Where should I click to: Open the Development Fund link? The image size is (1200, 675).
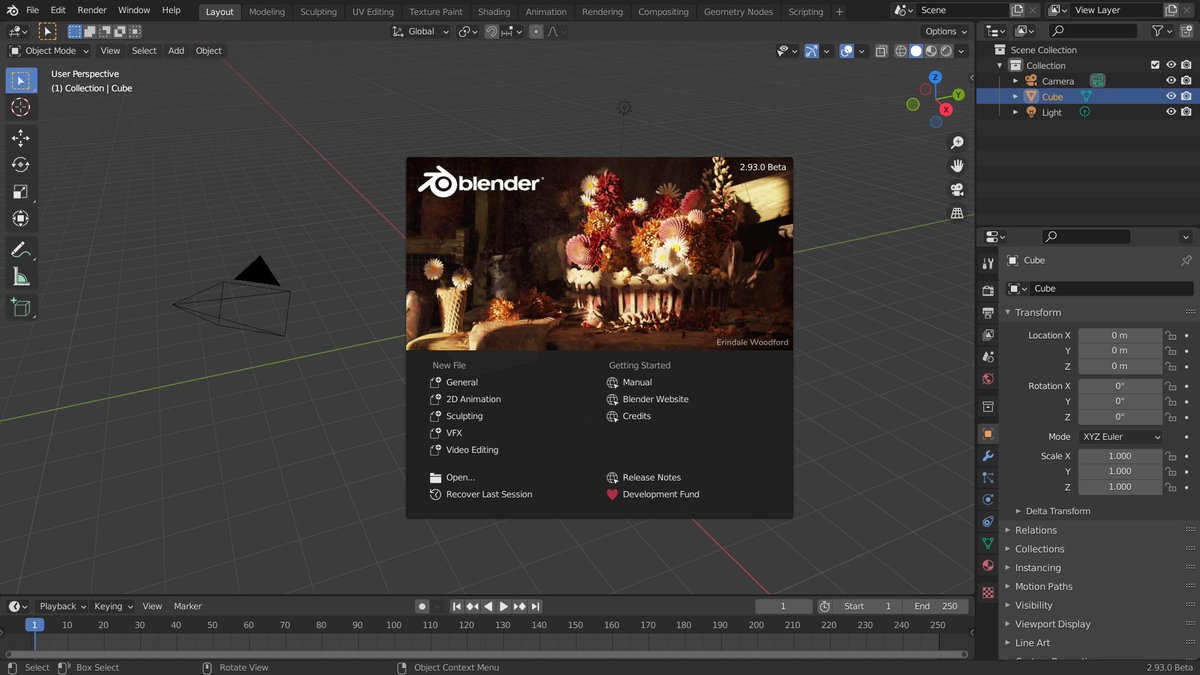coord(661,494)
